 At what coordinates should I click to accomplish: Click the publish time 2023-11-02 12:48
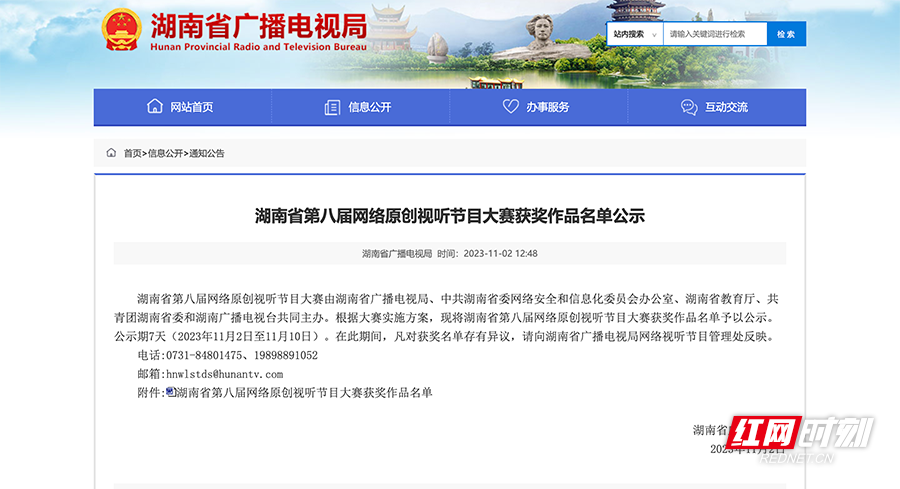(501, 254)
